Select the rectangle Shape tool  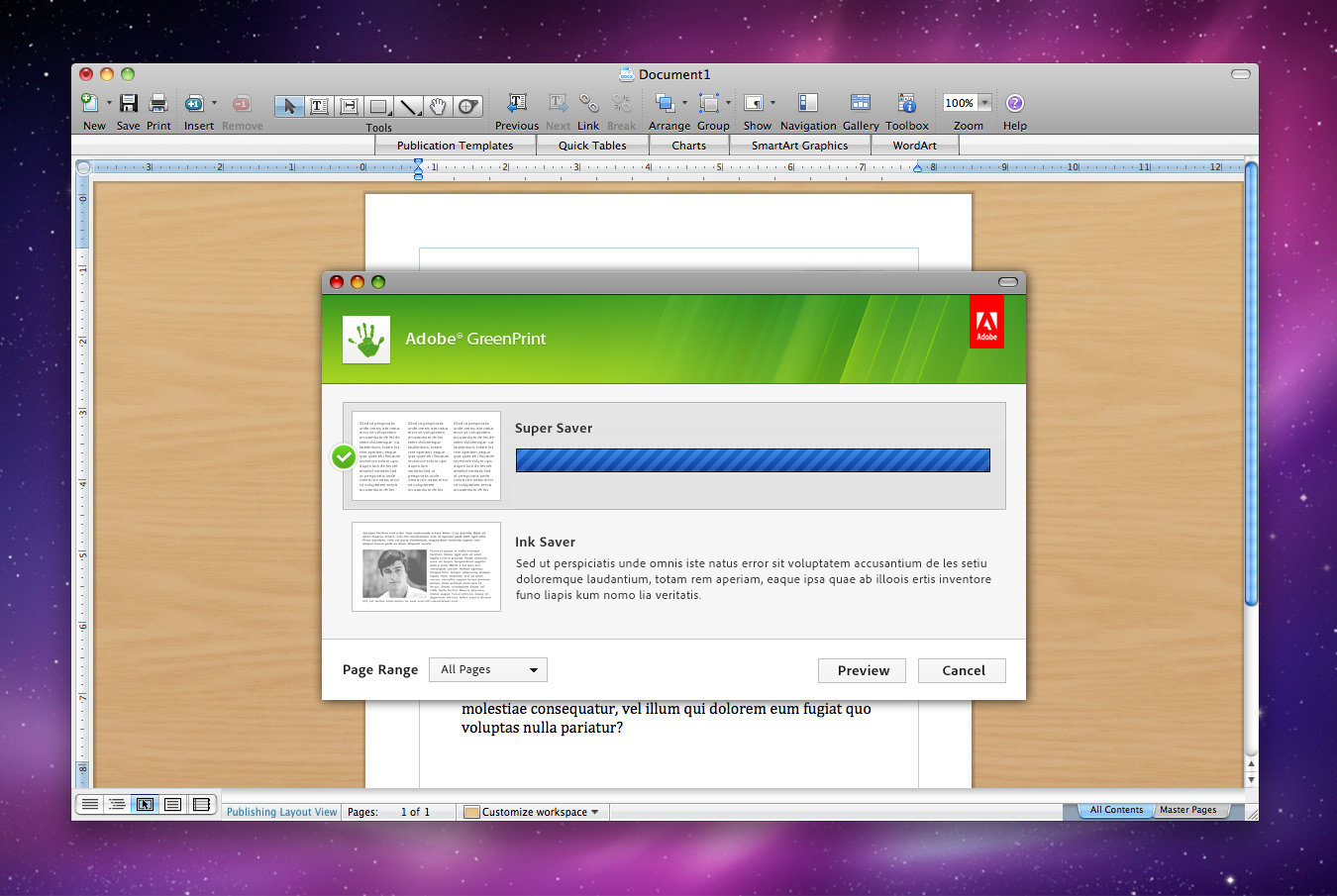[378, 106]
